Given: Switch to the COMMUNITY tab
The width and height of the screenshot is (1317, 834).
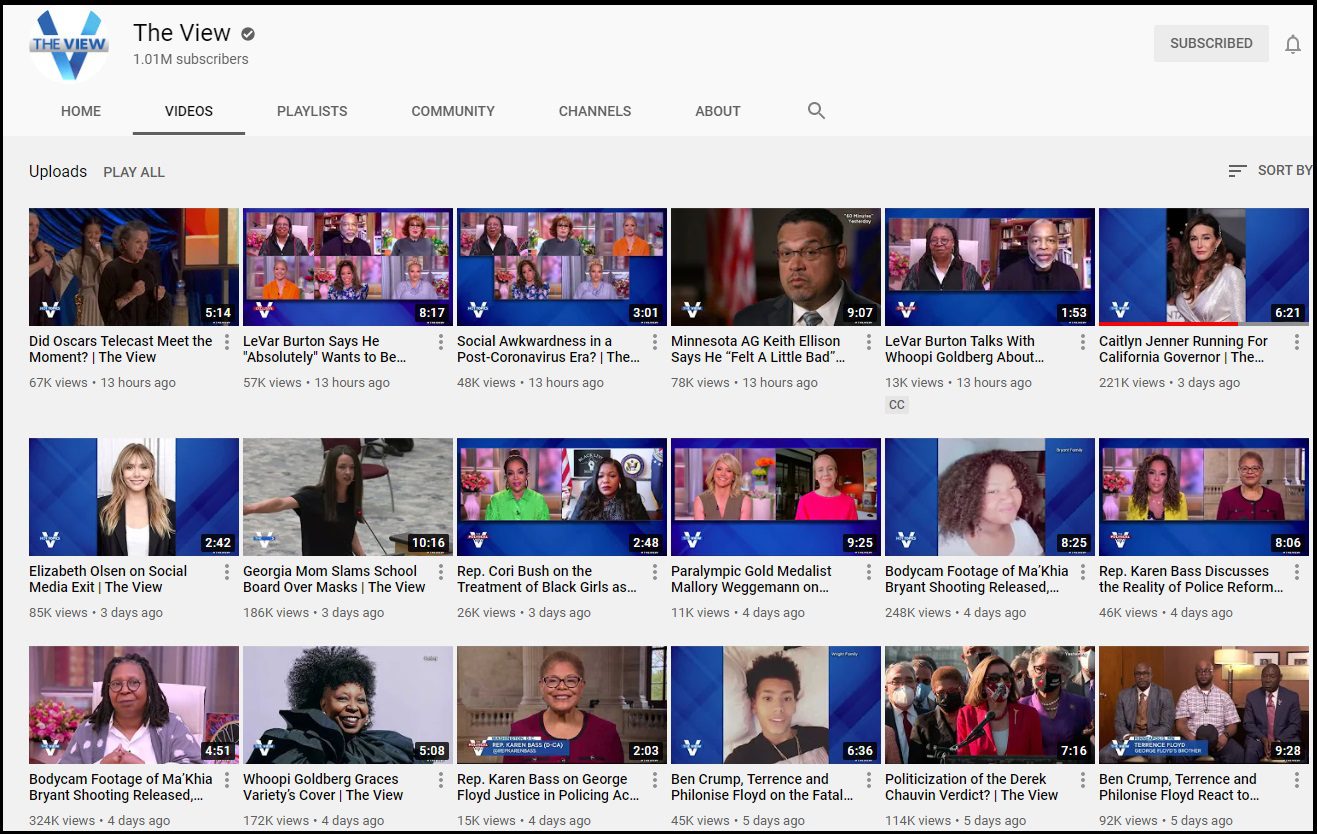Looking at the screenshot, I should [453, 111].
